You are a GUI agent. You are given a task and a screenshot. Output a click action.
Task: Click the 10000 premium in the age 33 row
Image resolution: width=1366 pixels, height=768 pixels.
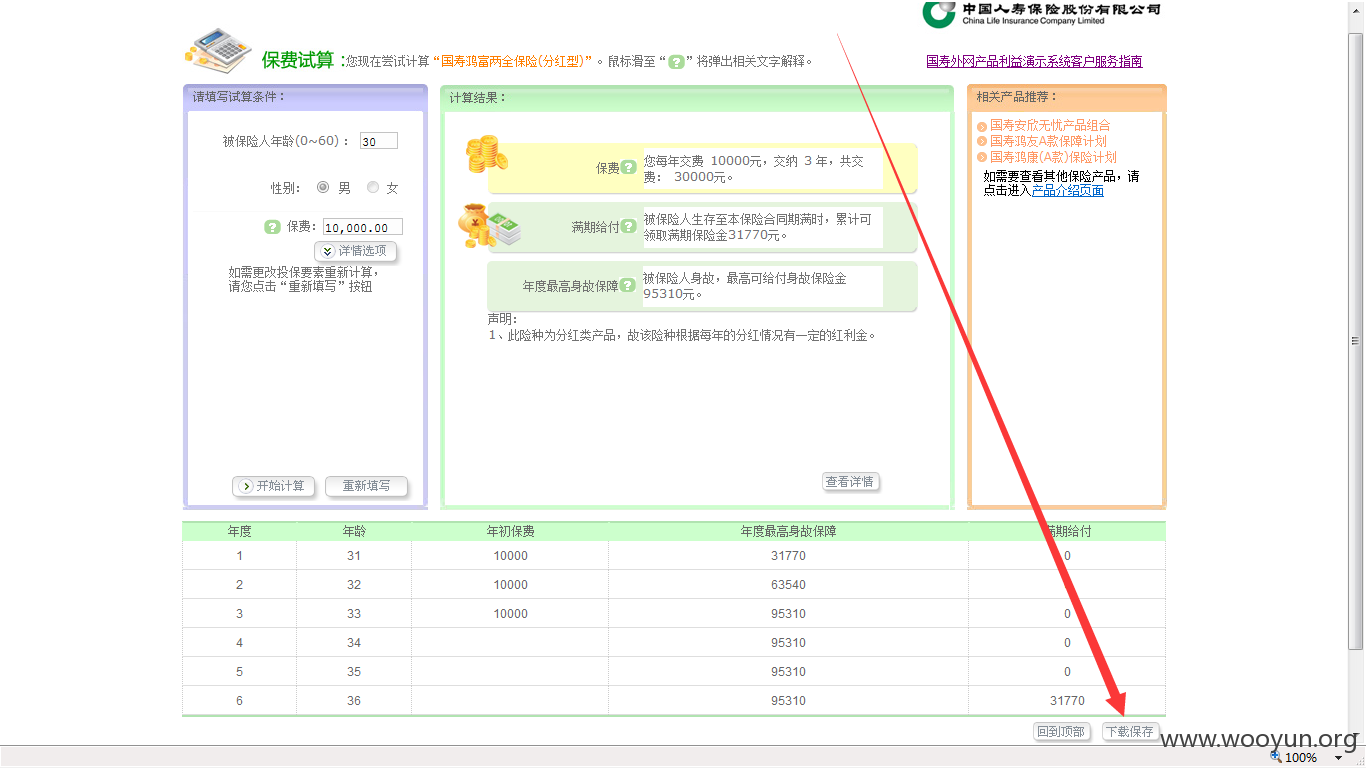click(510, 614)
